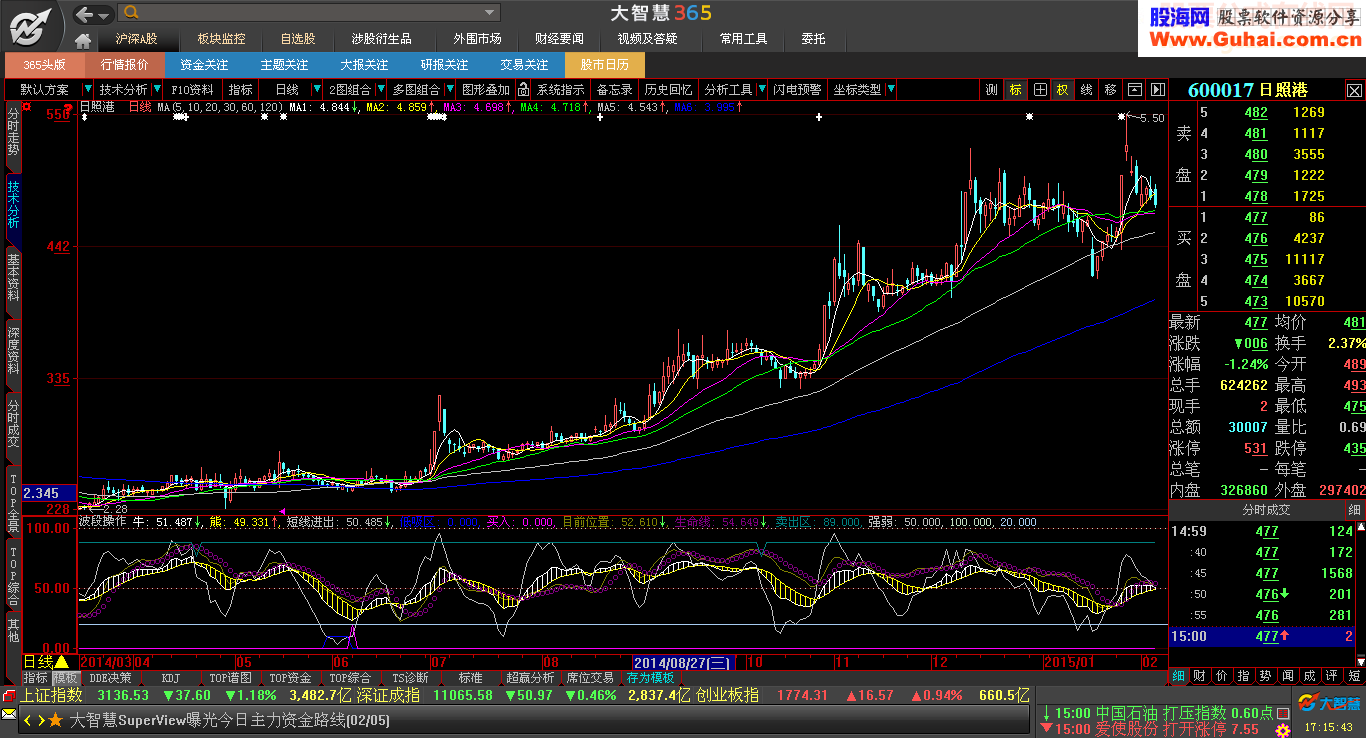Toggle the 权 adjustment button
1366x738 pixels.
[x=1062, y=89]
